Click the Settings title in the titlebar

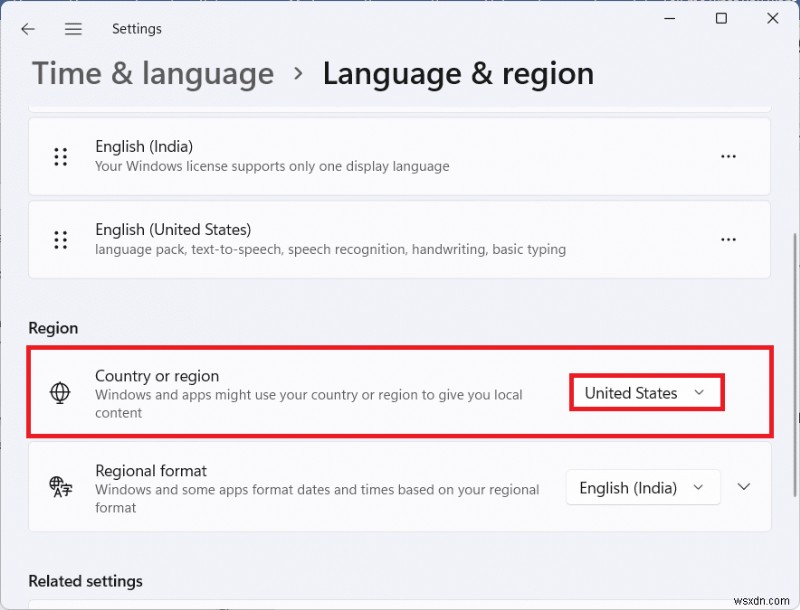click(x=137, y=29)
